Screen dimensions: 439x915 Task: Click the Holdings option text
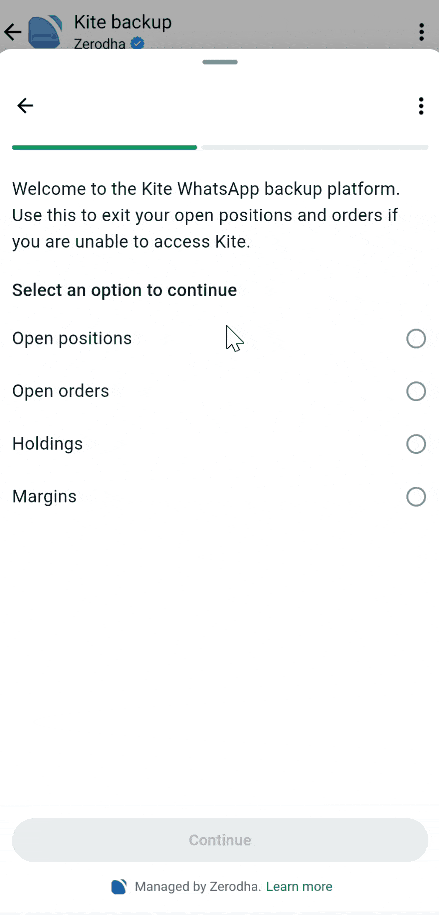(47, 444)
